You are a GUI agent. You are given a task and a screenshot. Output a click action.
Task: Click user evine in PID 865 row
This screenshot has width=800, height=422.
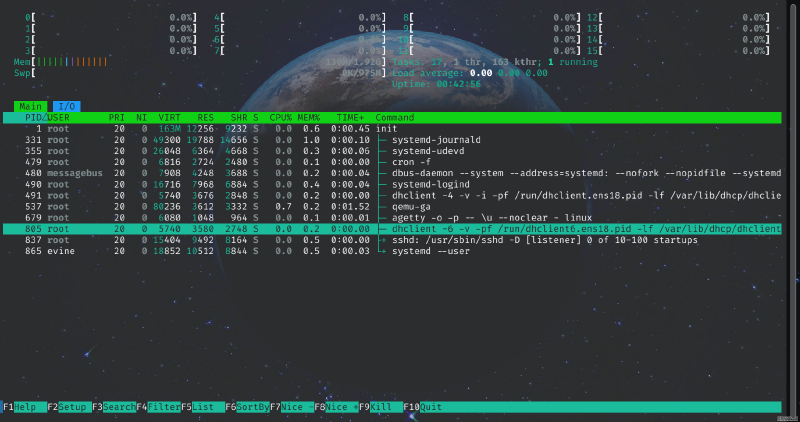(x=61, y=251)
